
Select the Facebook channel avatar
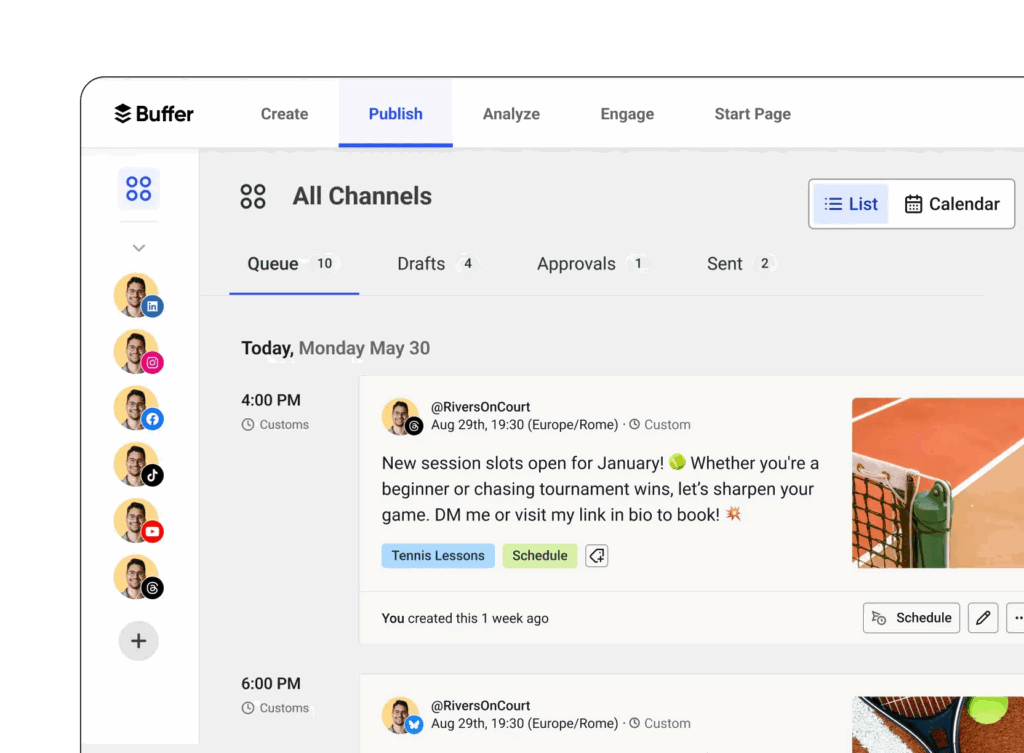138,408
